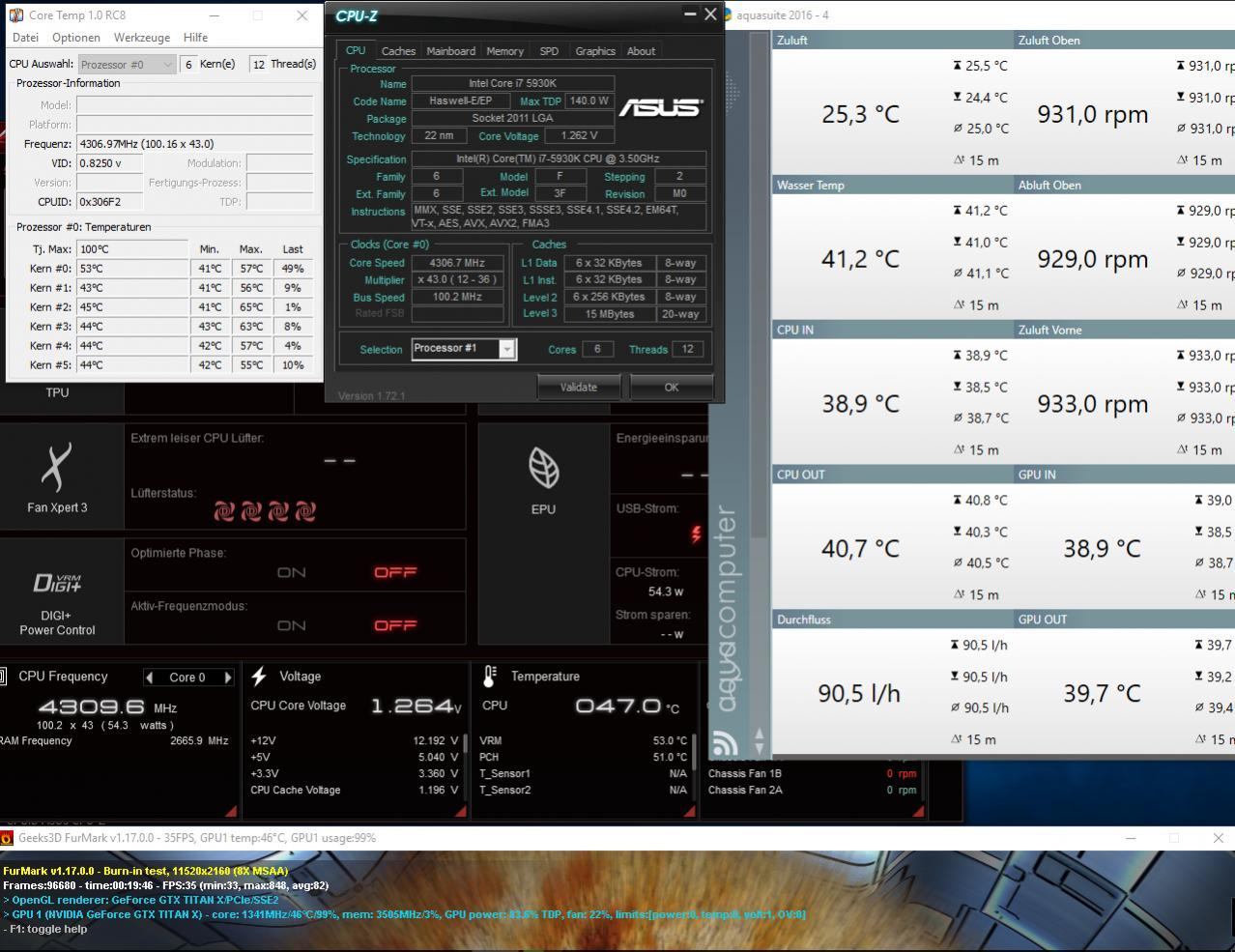
Task: Click the TPU label in AI Suite
Action: click(x=57, y=392)
